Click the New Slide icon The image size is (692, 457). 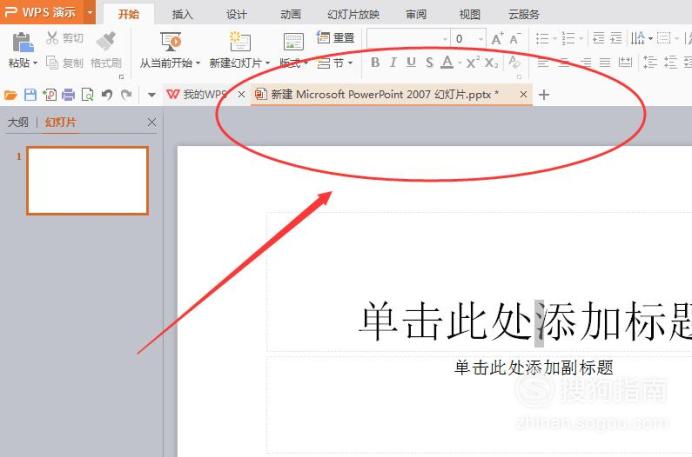[x=240, y=41]
